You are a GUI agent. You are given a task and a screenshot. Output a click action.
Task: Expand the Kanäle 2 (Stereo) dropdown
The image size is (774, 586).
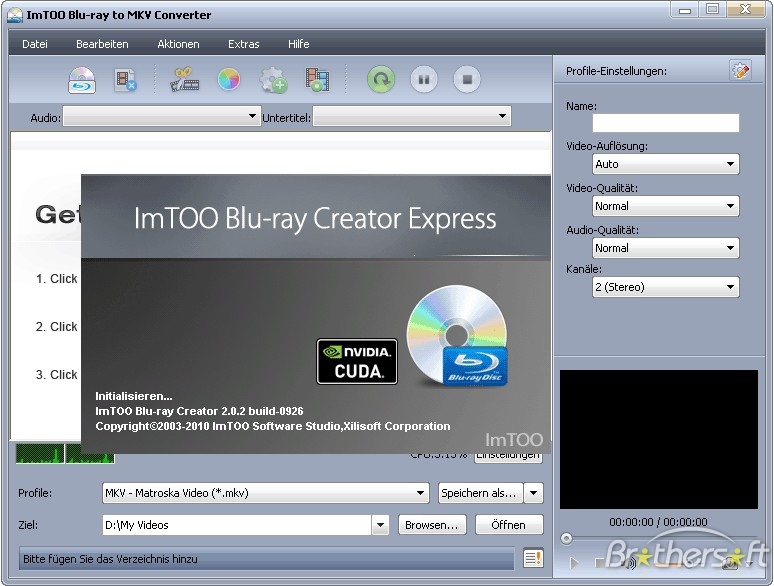click(665, 287)
